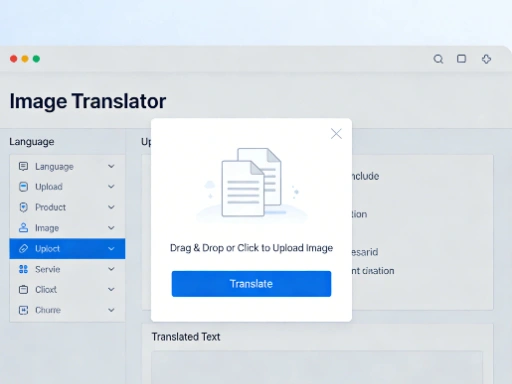This screenshot has width=512, height=384.
Task: Click 'Drag & Drop or Click to Upload Image'
Action: (251, 248)
